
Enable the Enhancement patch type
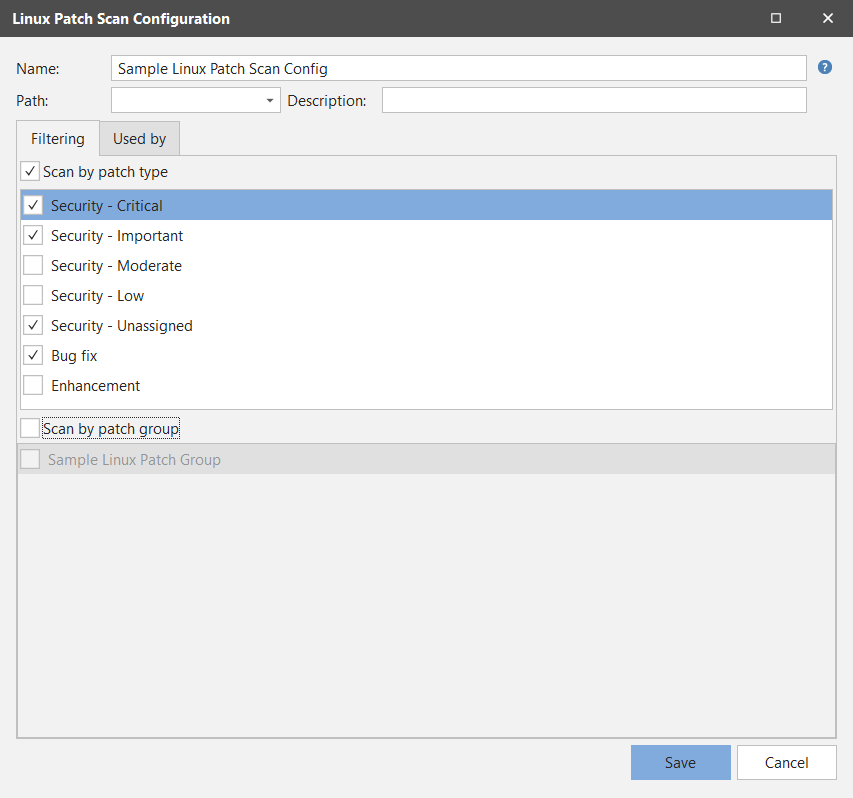click(33, 385)
